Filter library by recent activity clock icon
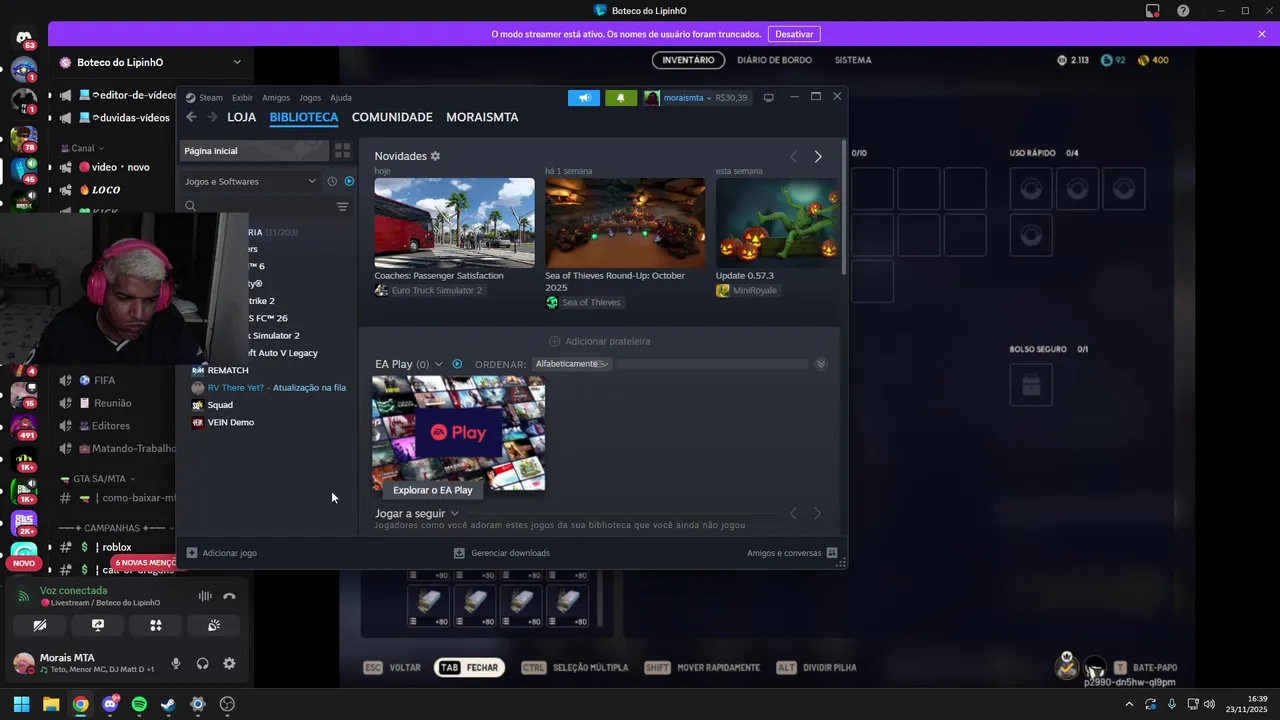Viewport: 1280px width, 720px height. click(332, 181)
